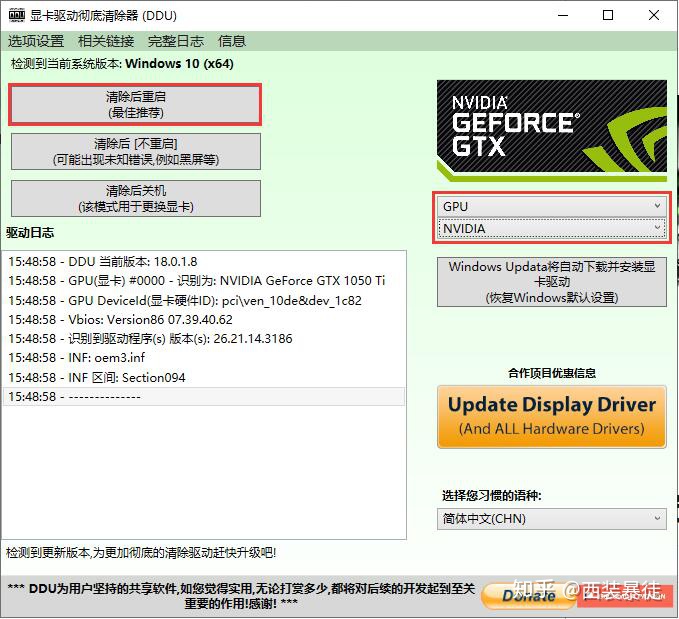Open the 相关链接 menu
Screen dimensions: 679x619
pos(106,41)
